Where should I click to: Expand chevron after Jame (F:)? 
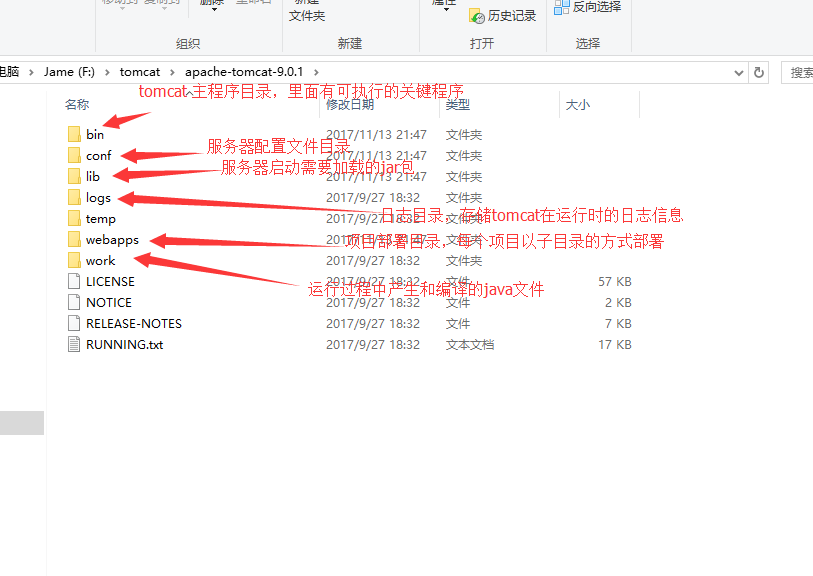tap(107, 72)
